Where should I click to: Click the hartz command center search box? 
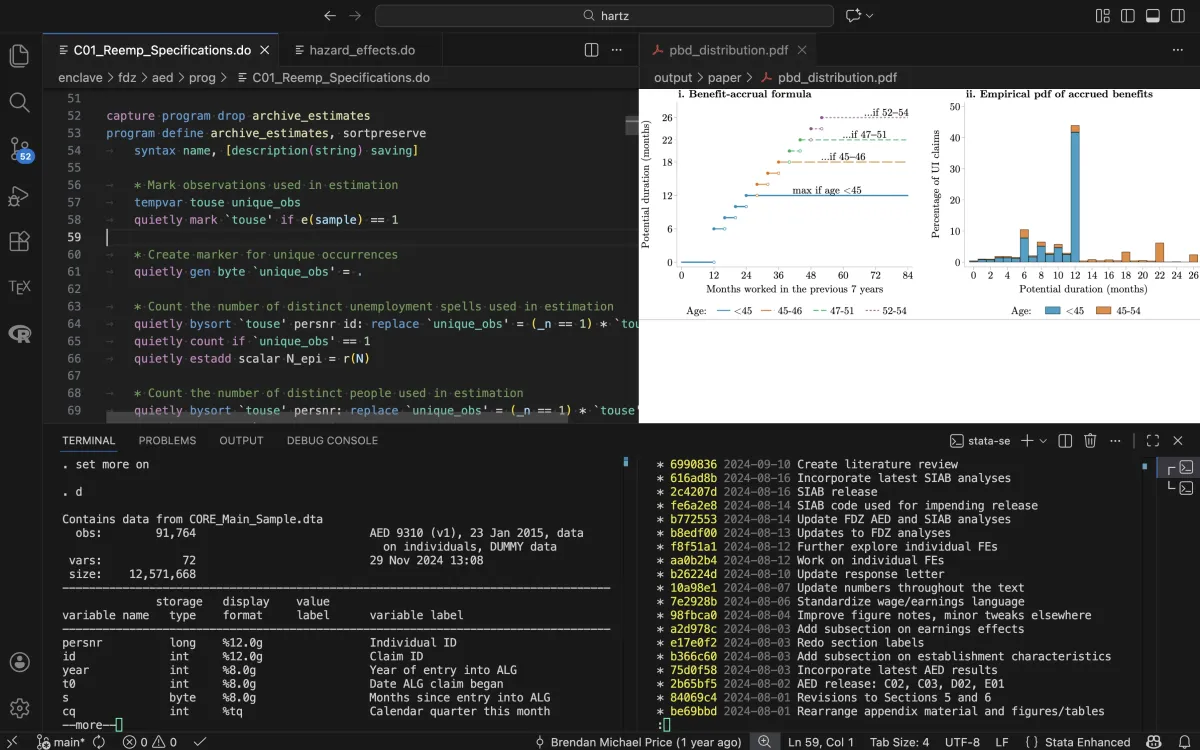coord(604,16)
